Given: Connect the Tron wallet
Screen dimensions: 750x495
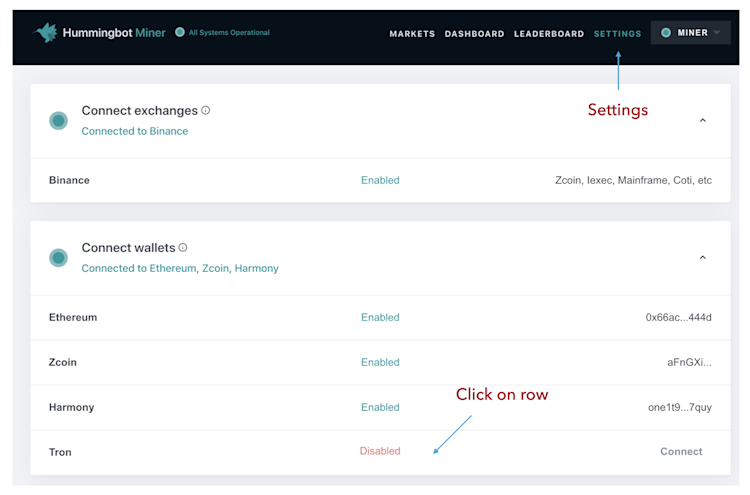Looking at the screenshot, I should pos(681,451).
